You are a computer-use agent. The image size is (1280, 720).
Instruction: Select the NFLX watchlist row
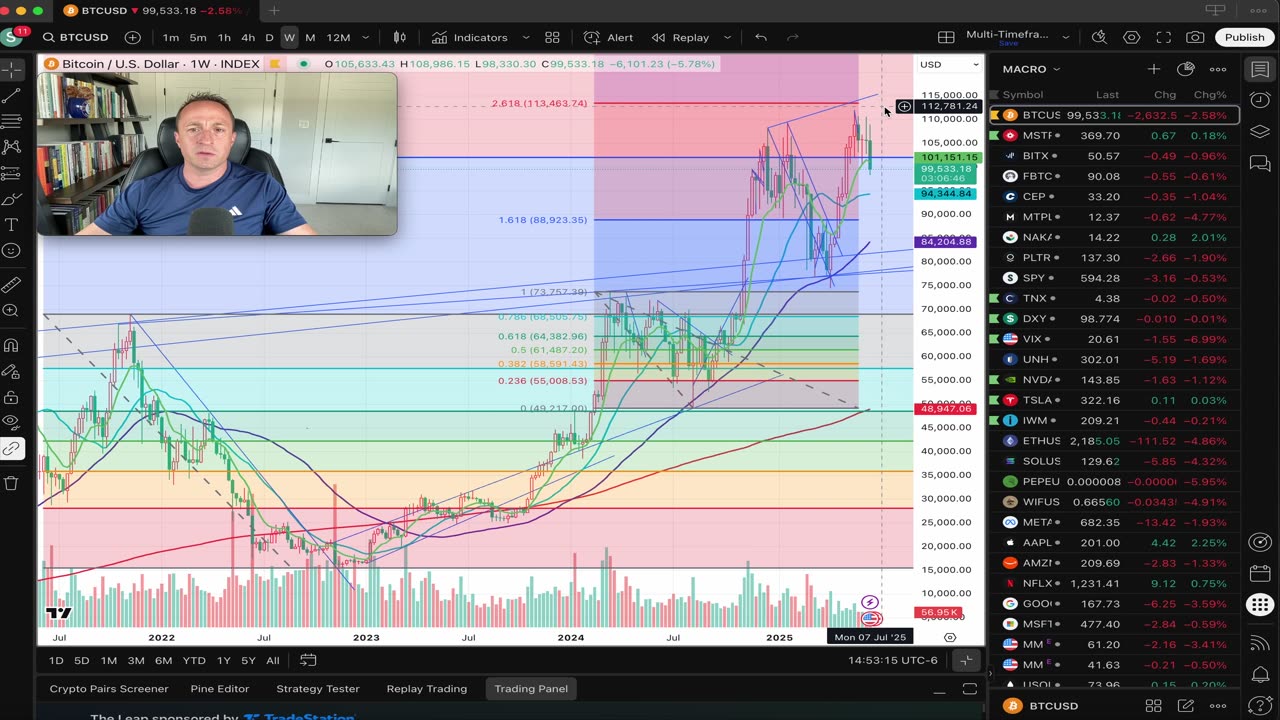click(1115, 583)
